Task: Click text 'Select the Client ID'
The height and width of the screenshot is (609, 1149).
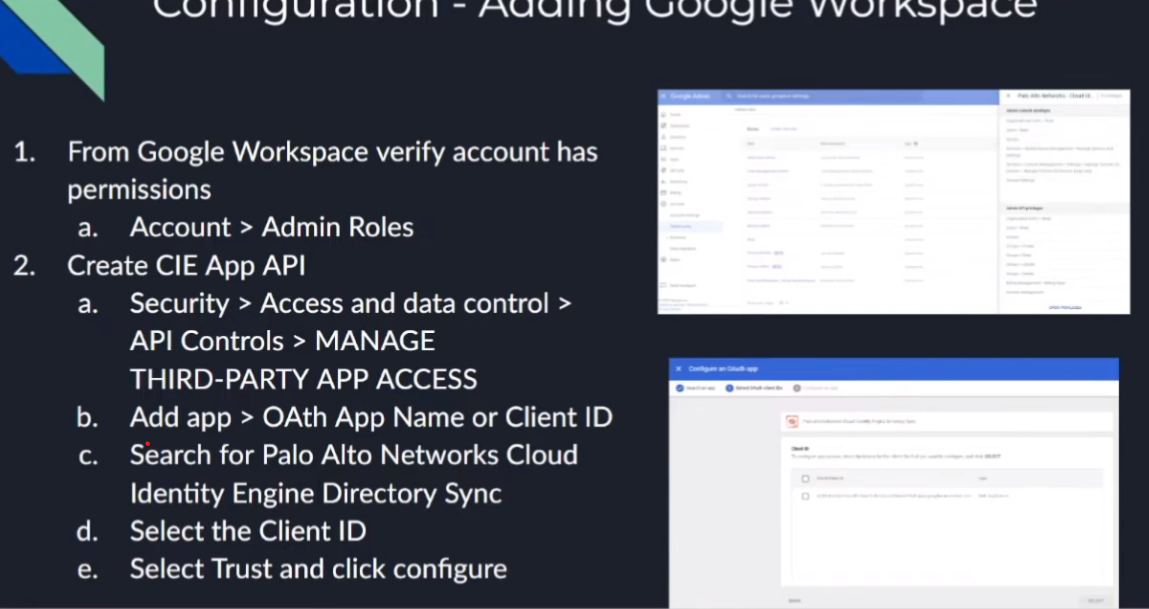Action: tap(248, 531)
